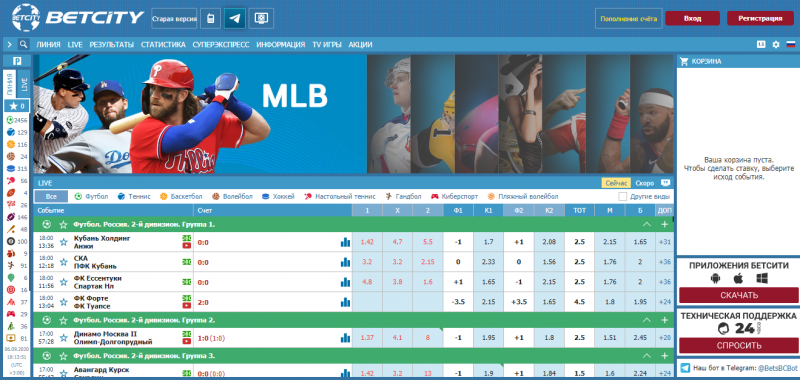Collapse Группа 1 league with chevron

point(647,224)
